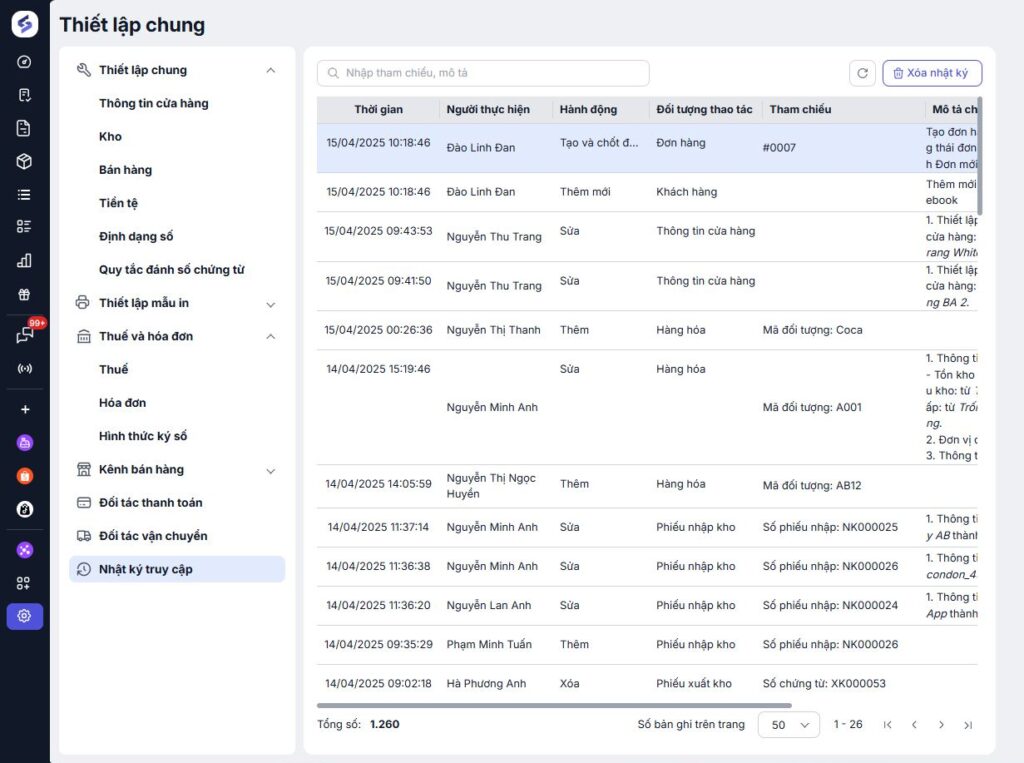The height and width of the screenshot is (763, 1024).
Task: Go to next page of records
Action: click(x=941, y=724)
